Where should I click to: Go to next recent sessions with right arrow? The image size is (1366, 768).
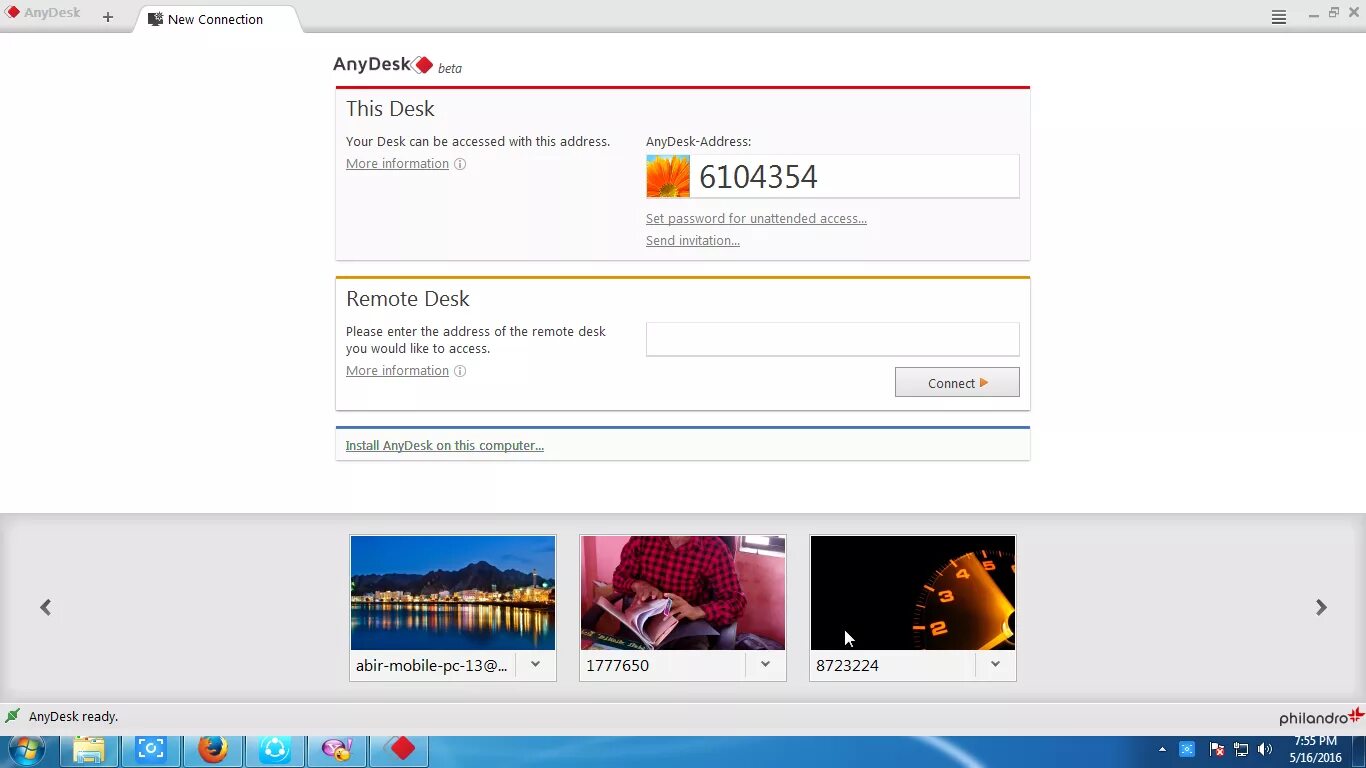click(1321, 607)
